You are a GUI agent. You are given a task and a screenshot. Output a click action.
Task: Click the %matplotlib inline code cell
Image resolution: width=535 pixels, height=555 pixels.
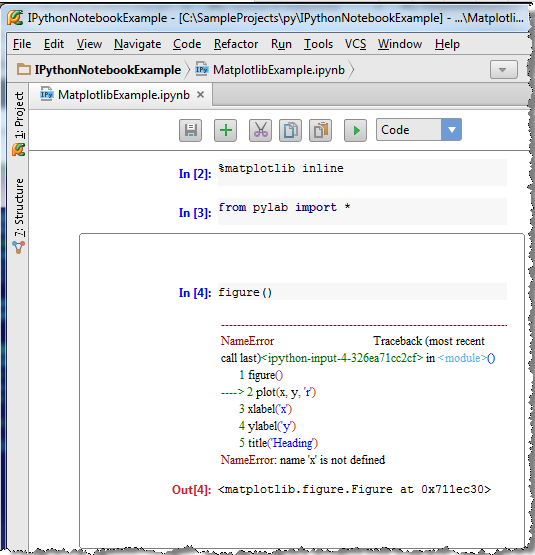tap(362, 173)
